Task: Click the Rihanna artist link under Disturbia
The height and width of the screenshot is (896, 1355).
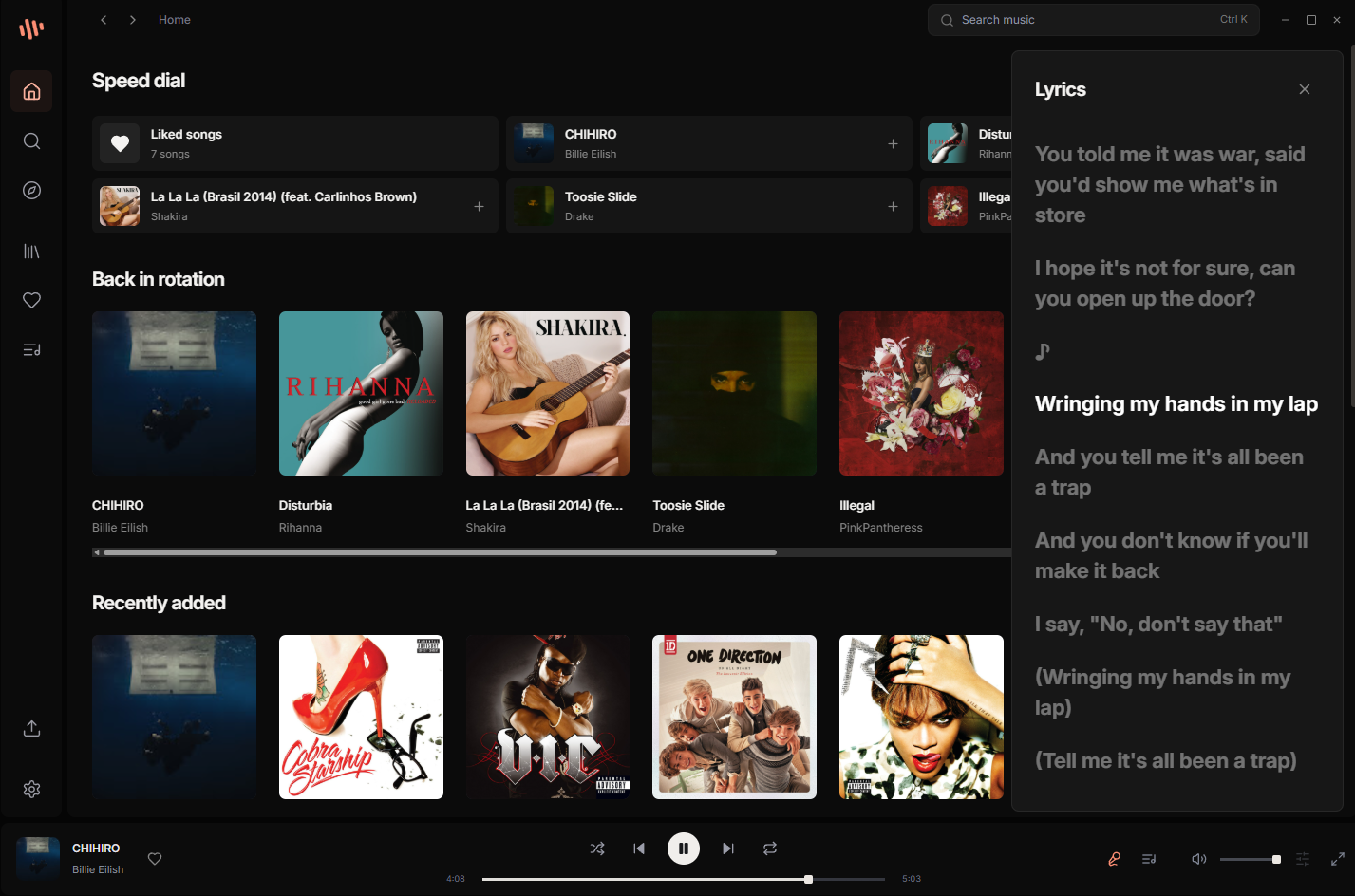Action: (300, 528)
